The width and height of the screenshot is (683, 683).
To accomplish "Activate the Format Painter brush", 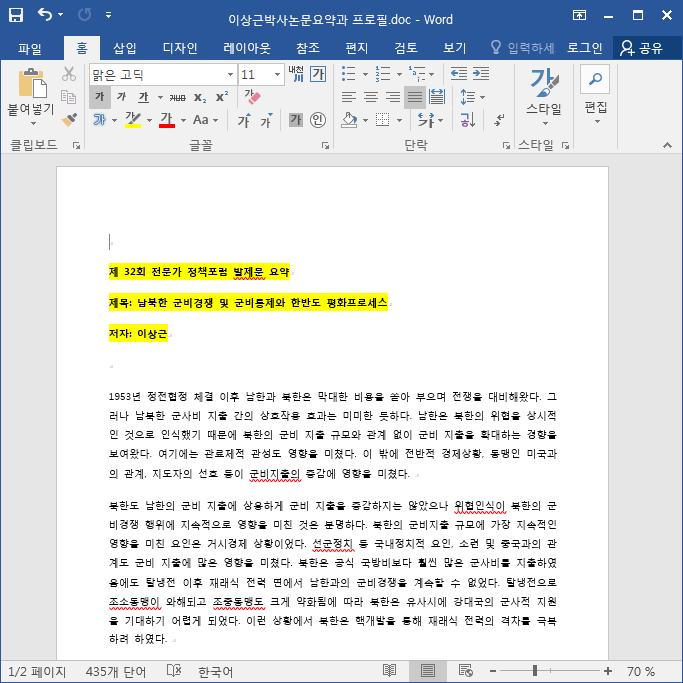I will pos(68,119).
